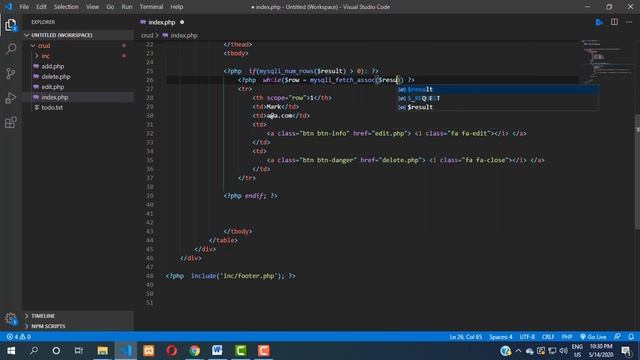640x360 pixels.
Task: Open the green Camtasia taskbar icon
Action: point(240,351)
